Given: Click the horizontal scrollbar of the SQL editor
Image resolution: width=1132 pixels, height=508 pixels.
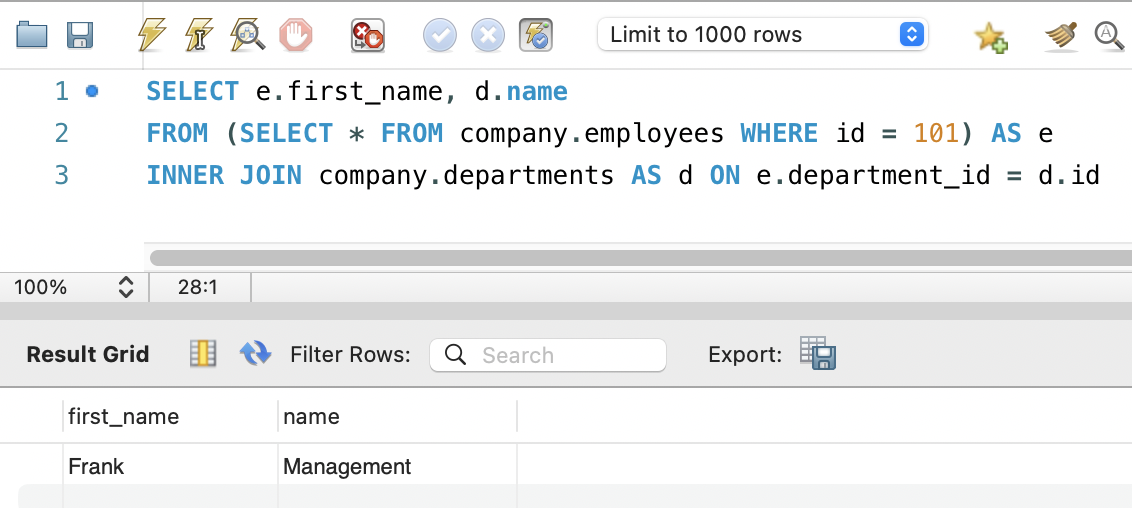Looking at the screenshot, I should coord(640,258).
